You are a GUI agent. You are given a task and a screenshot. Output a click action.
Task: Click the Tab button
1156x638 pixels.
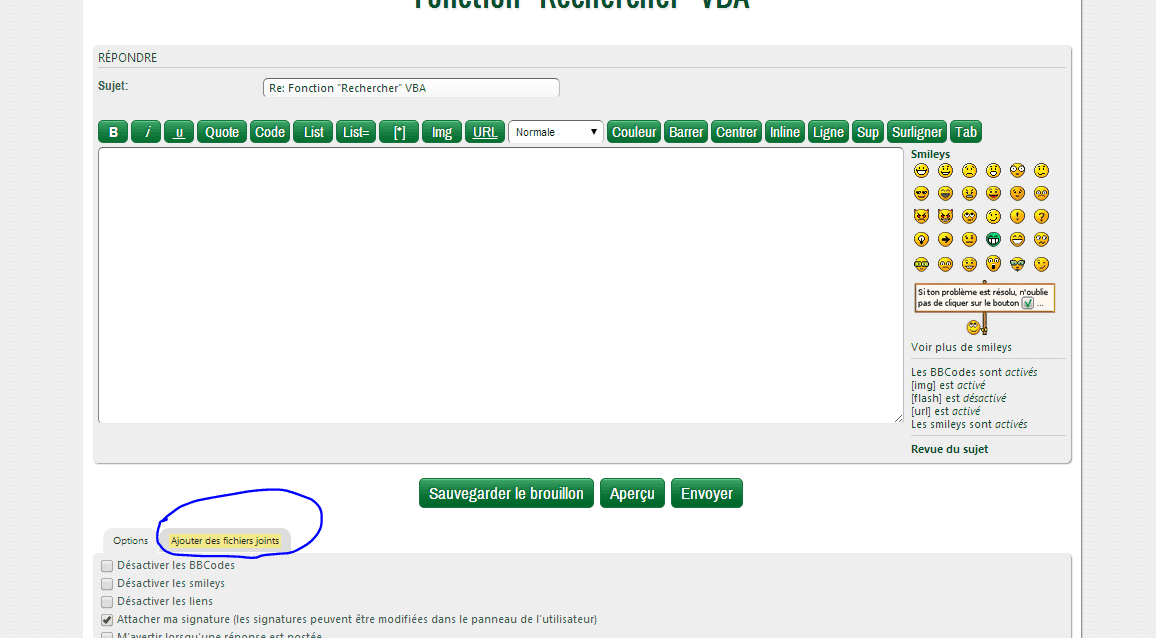pyautogui.click(x=966, y=132)
